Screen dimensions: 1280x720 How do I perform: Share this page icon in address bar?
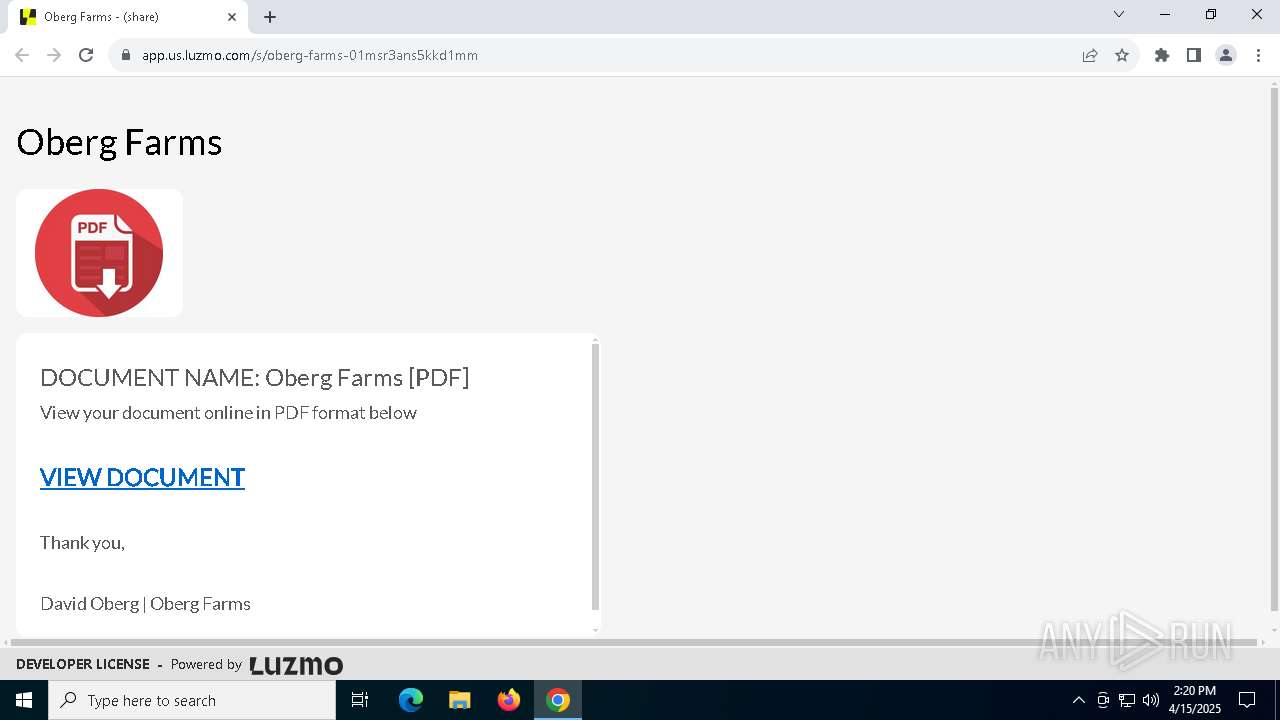[1090, 55]
